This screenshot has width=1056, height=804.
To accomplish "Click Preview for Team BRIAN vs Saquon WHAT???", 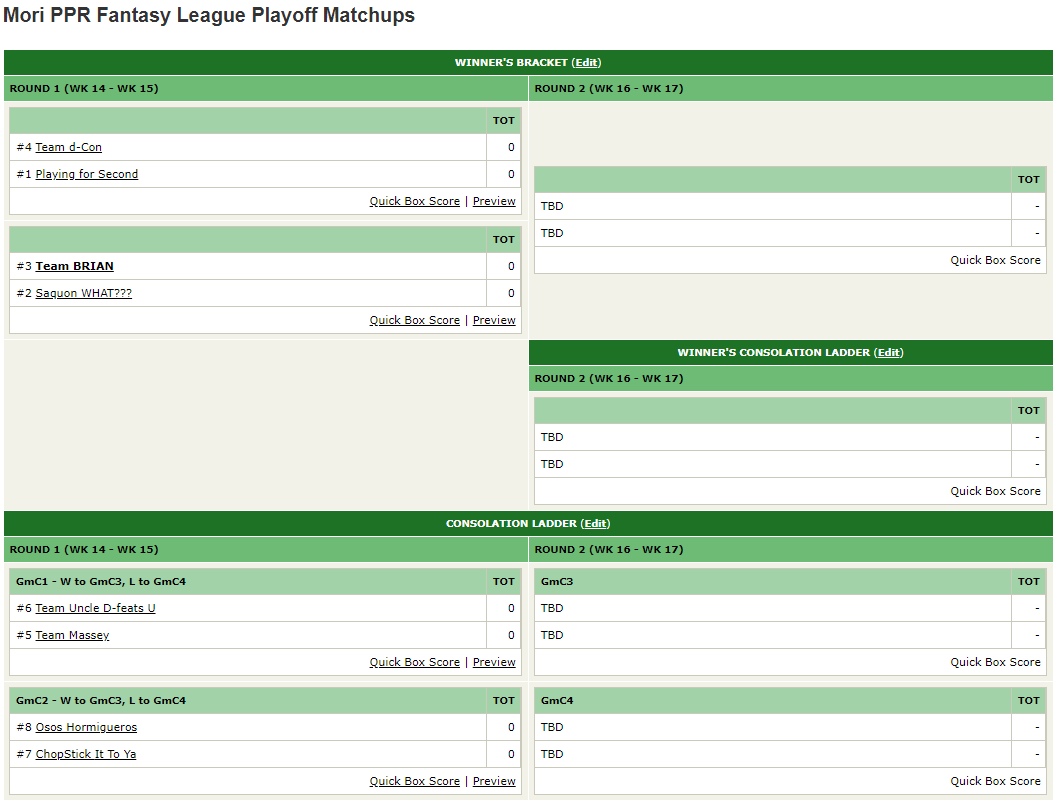I will [x=494, y=321].
